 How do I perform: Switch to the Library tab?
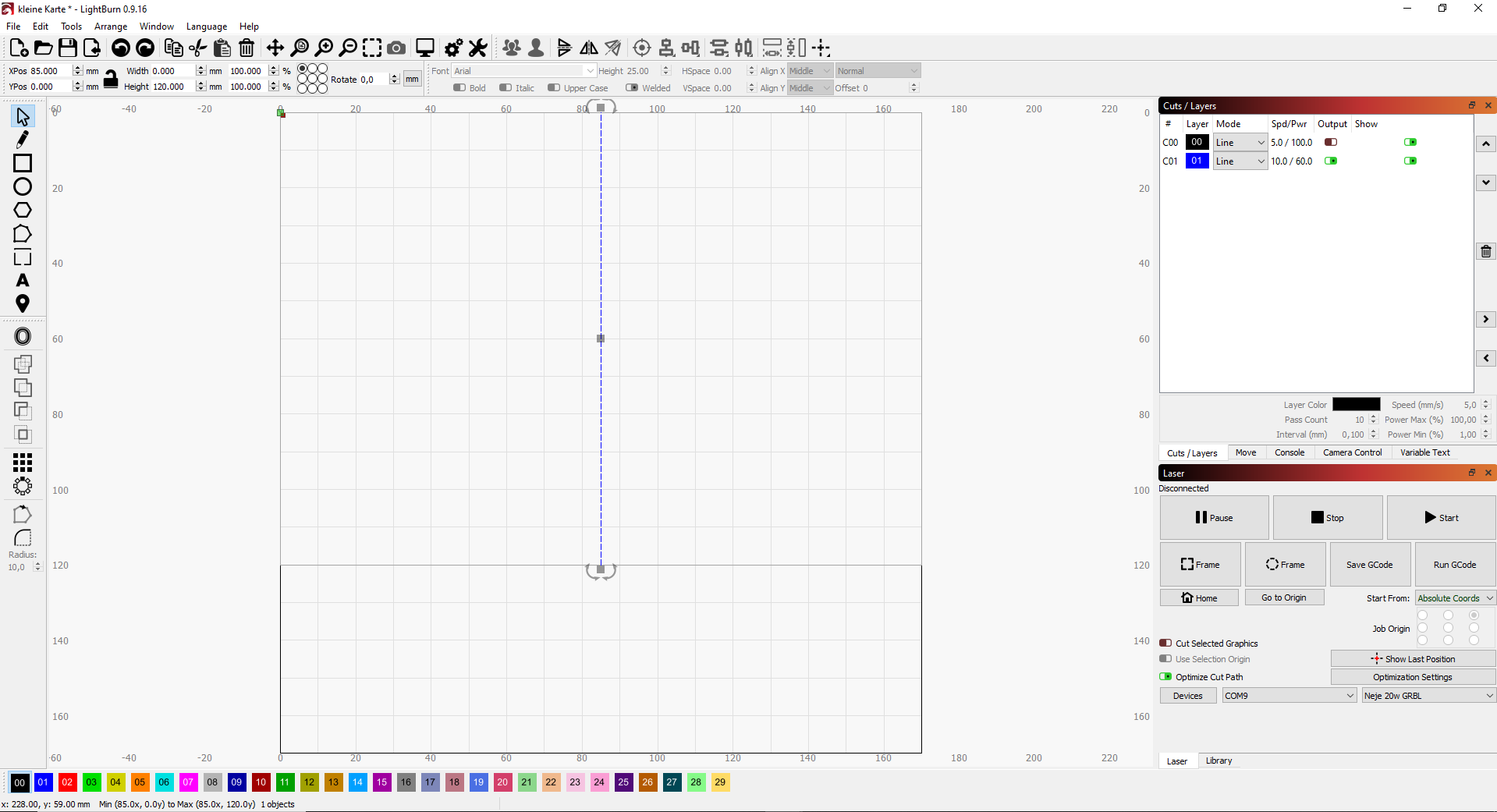coord(1219,761)
